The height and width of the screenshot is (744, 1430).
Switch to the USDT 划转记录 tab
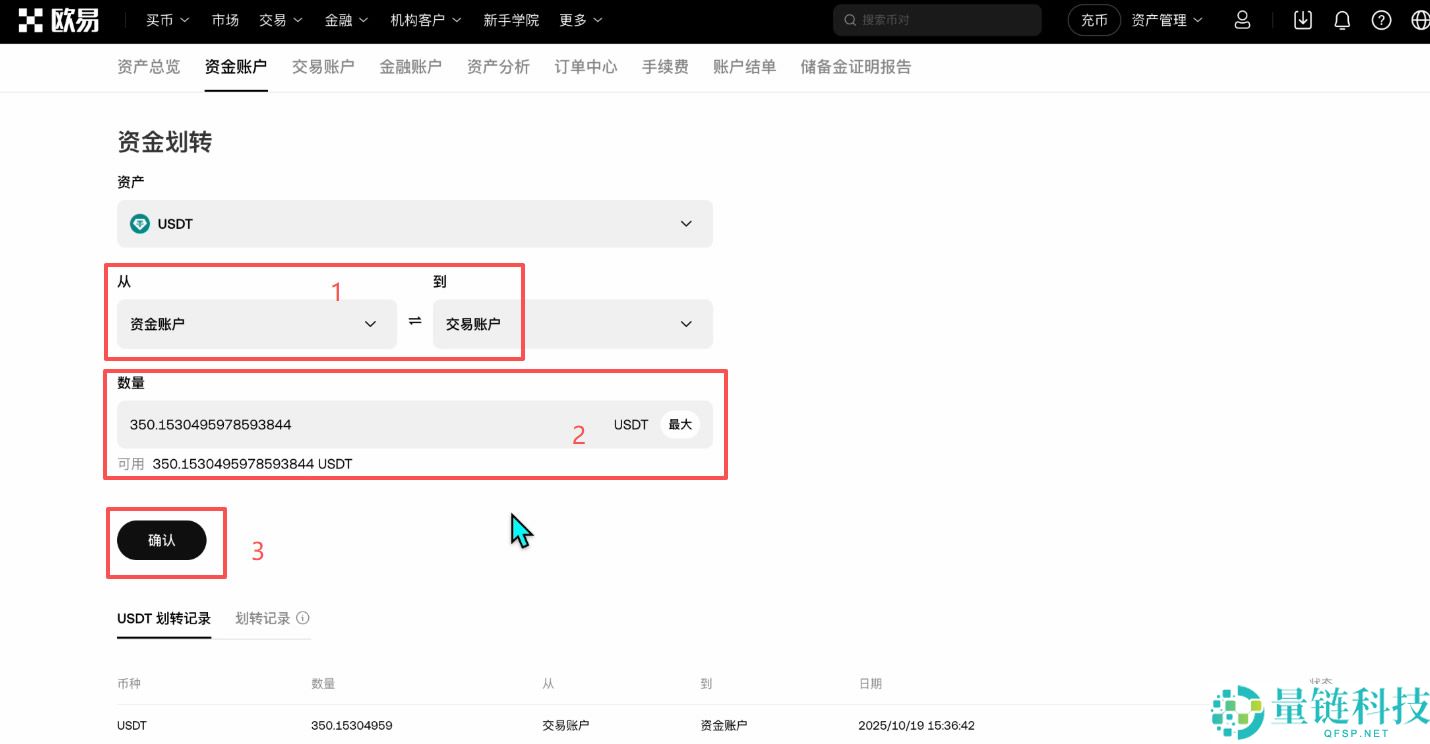click(x=163, y=618)
